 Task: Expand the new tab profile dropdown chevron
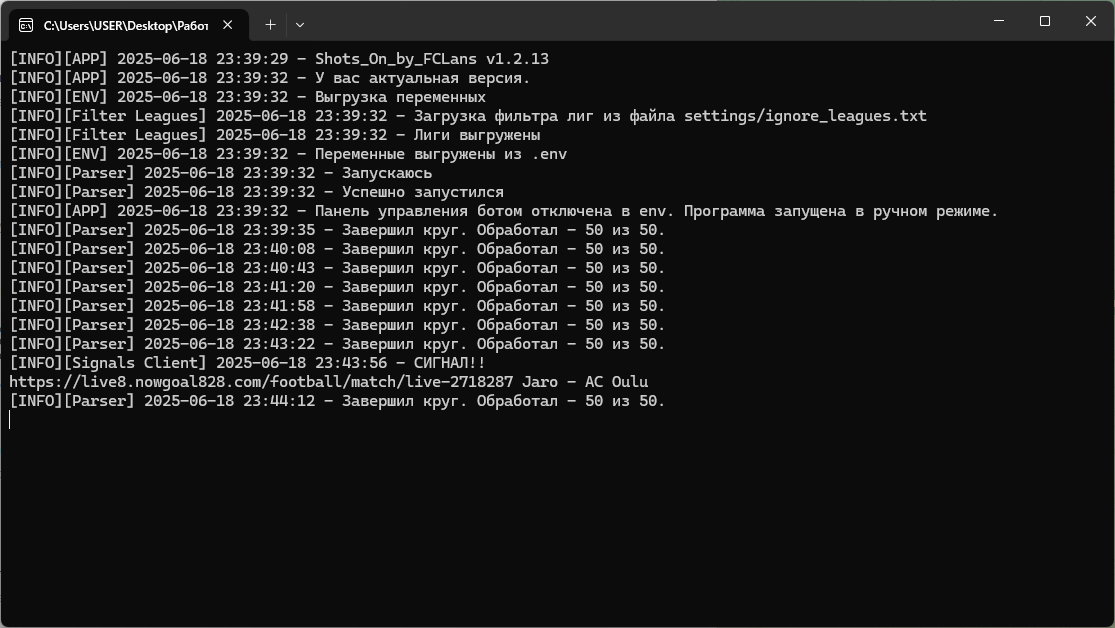(x=299, y=24)
